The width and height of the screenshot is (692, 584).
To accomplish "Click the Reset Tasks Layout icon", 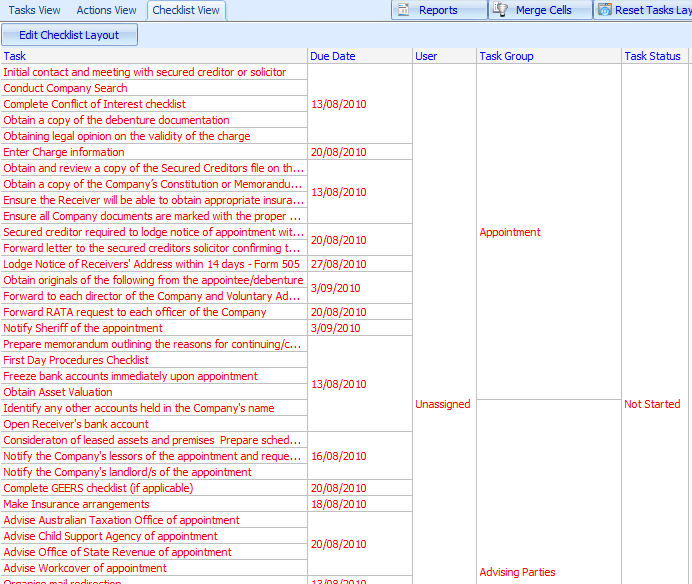I will (x=605, y=10).
